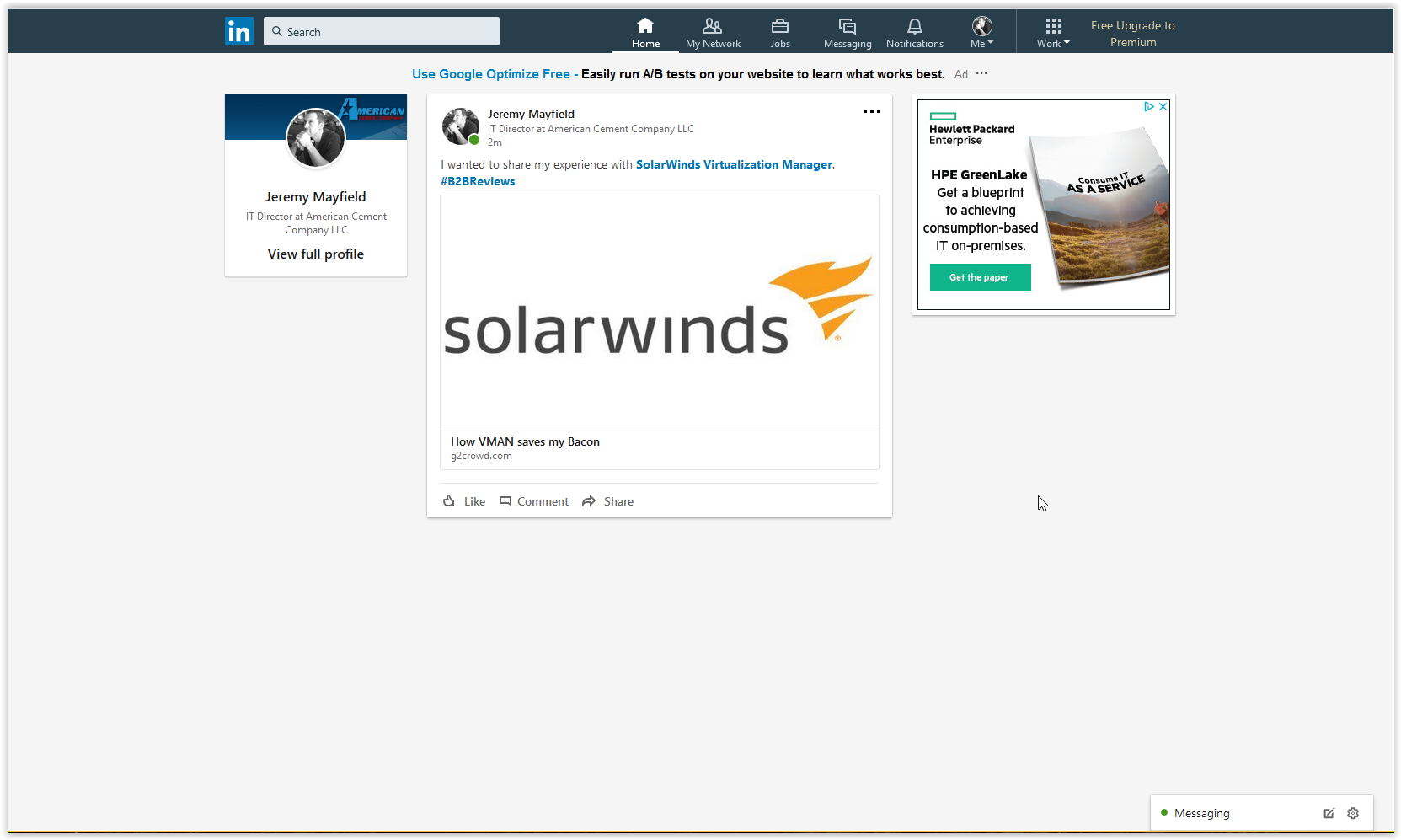The width and height of the screenshot is (1401, 840).
Task: Click the post's 2m timestamp
Action: 495,142
